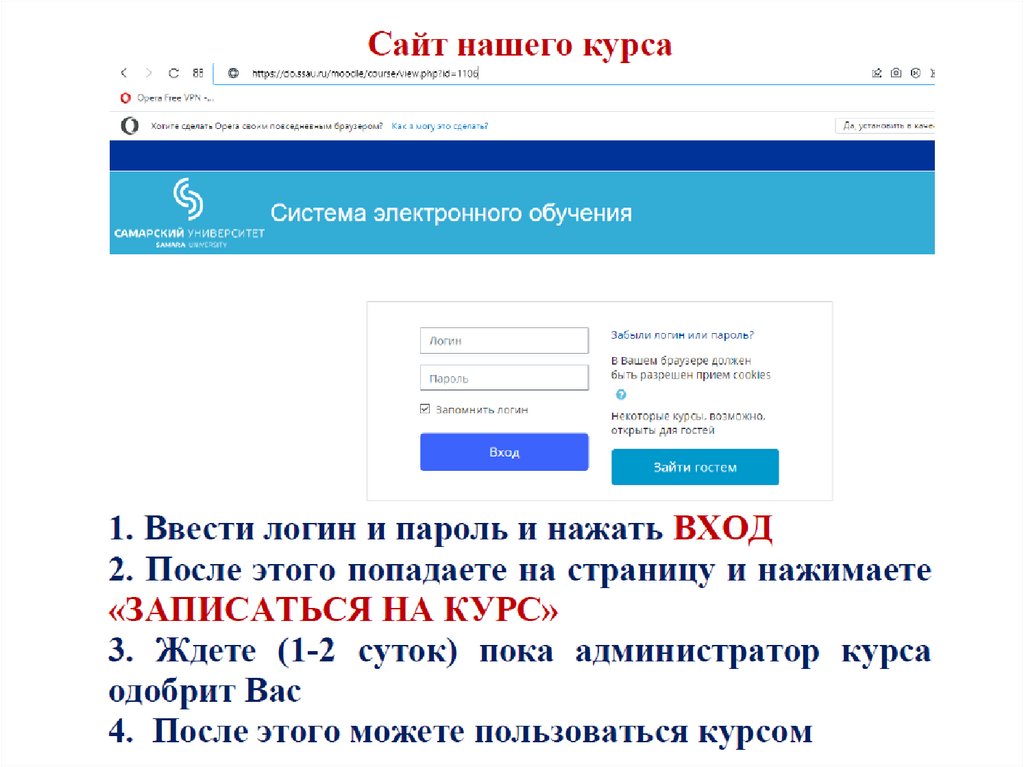Click the 'Зайти гостем' button

point(695,466)
